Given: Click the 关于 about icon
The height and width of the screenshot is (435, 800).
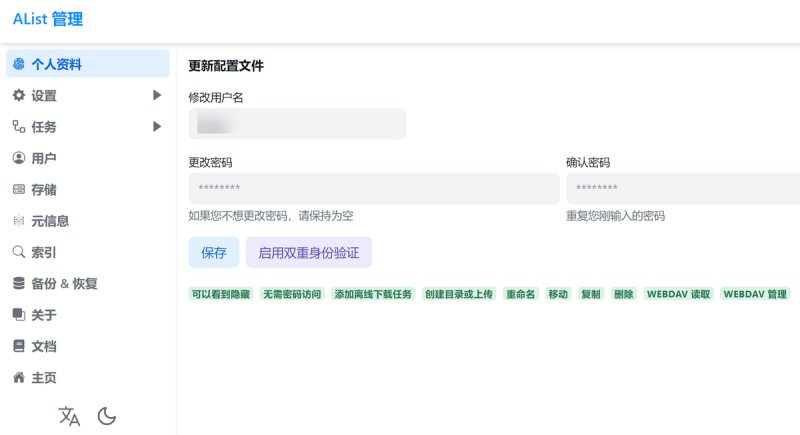Looking at the screenshot, I should pyautogui.click(x=19, y=315).
